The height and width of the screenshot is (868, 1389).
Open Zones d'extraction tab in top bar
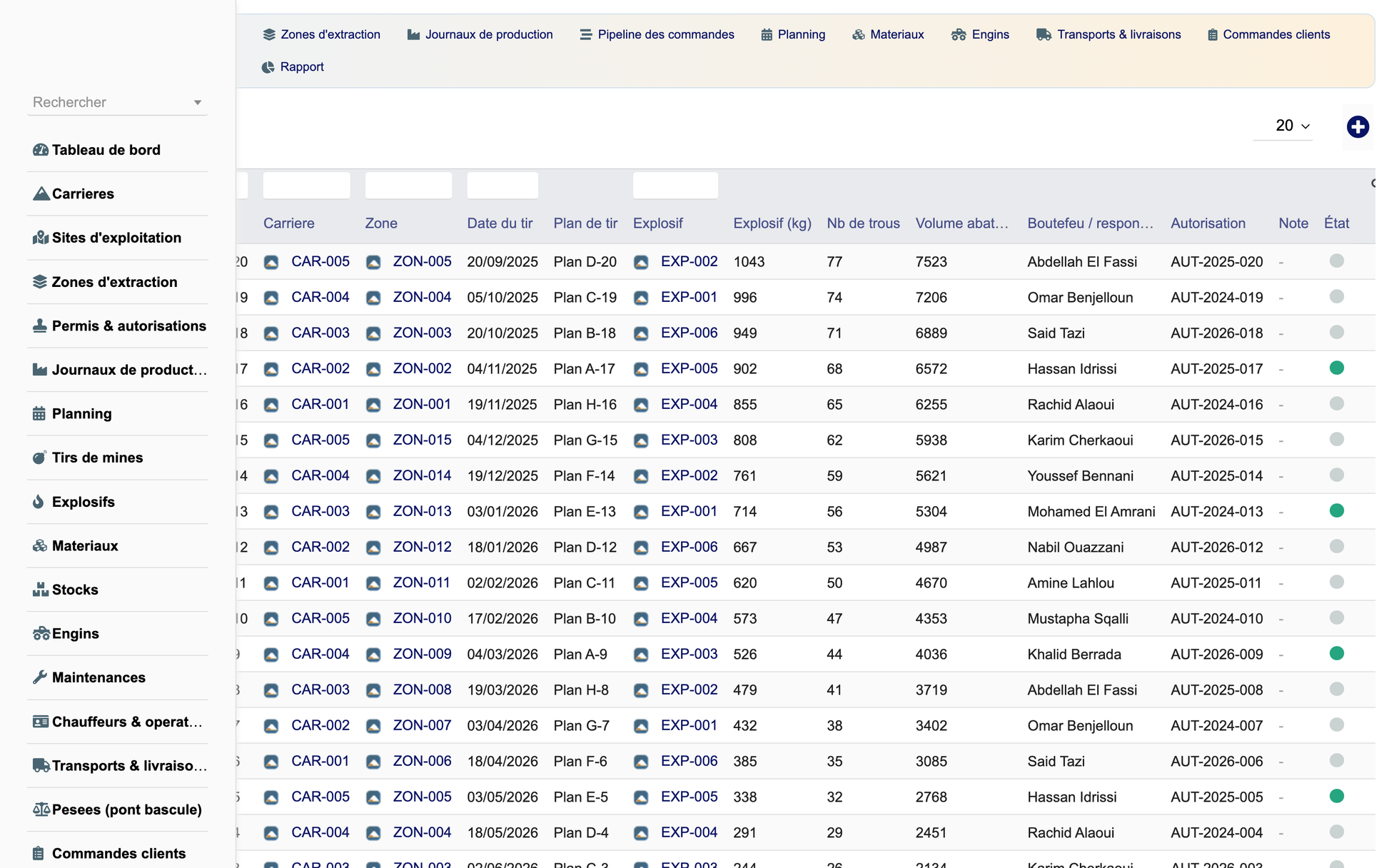[x=321, y=34]
